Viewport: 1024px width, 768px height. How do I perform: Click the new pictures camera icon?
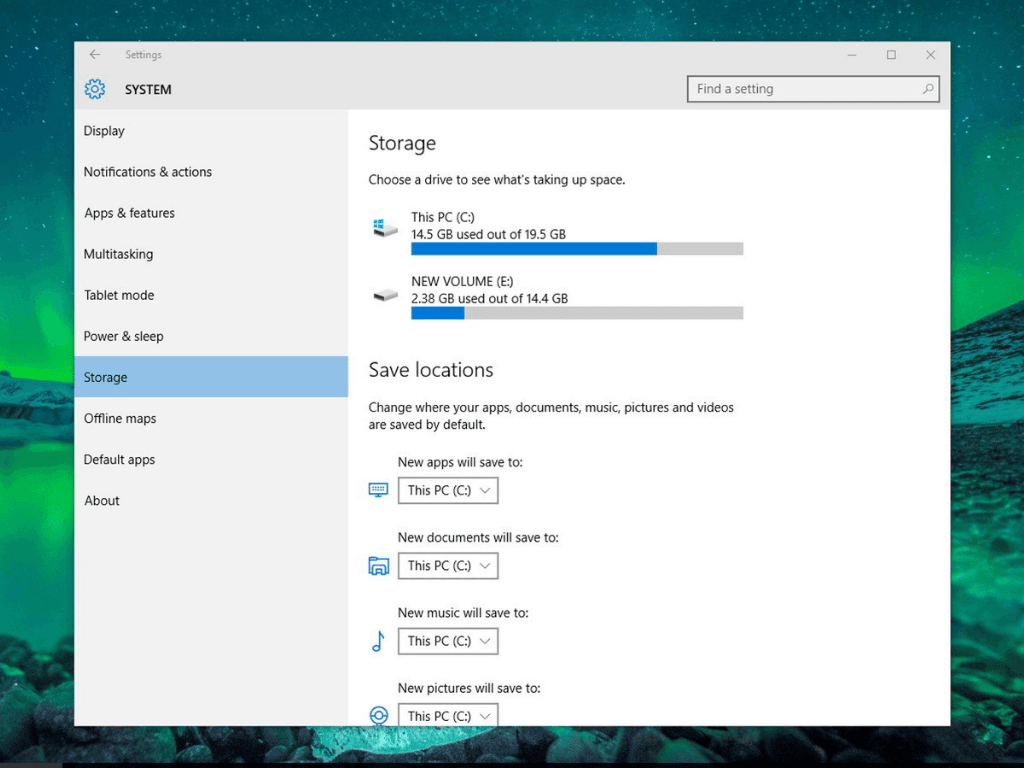[378, 715]
